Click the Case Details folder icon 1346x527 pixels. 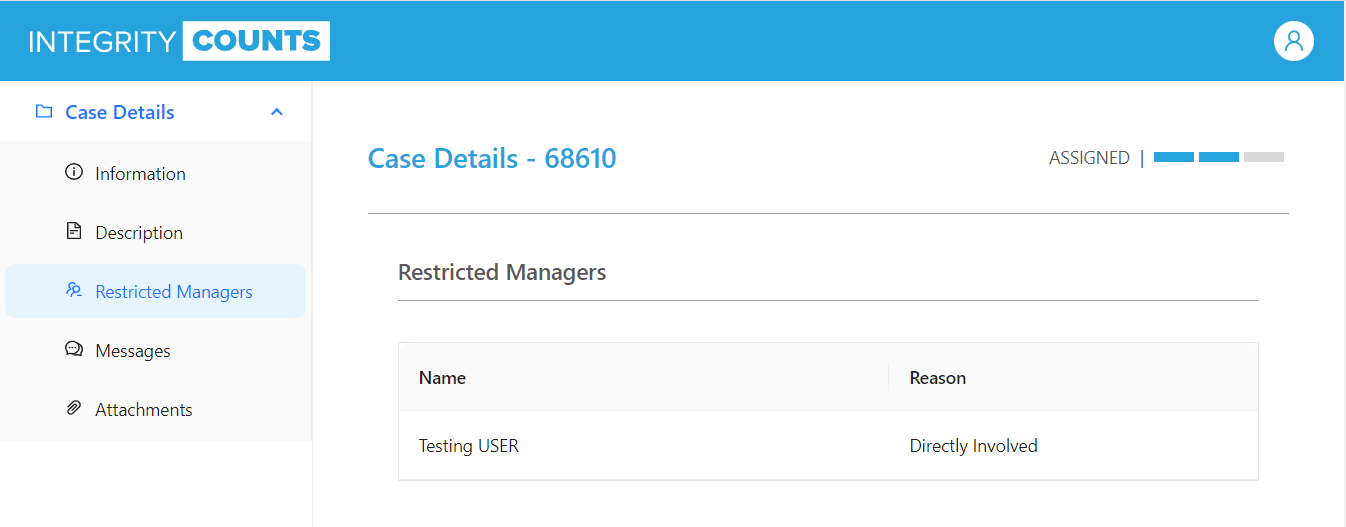point(43,112)
